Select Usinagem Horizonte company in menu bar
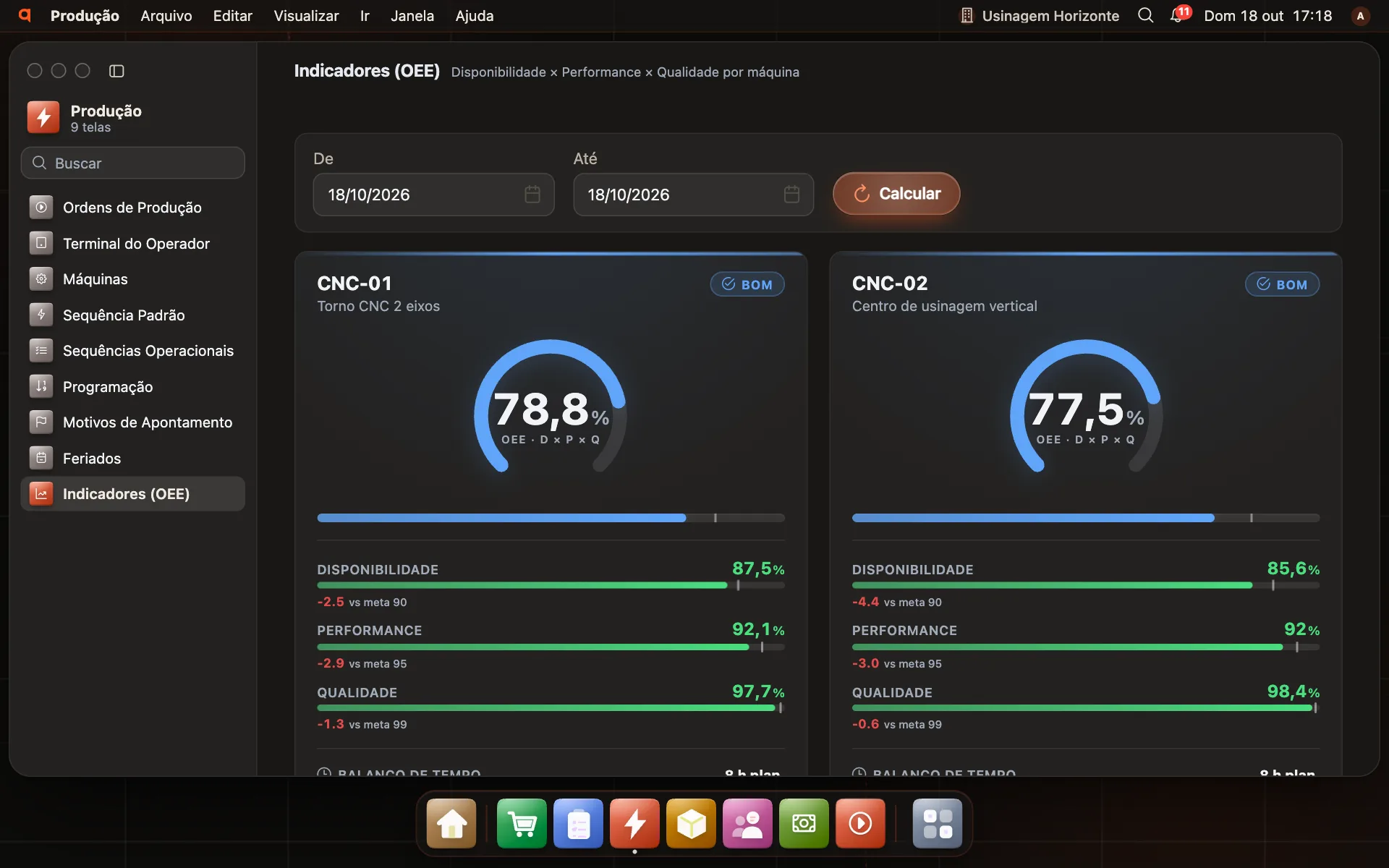 coord(1040,16)
